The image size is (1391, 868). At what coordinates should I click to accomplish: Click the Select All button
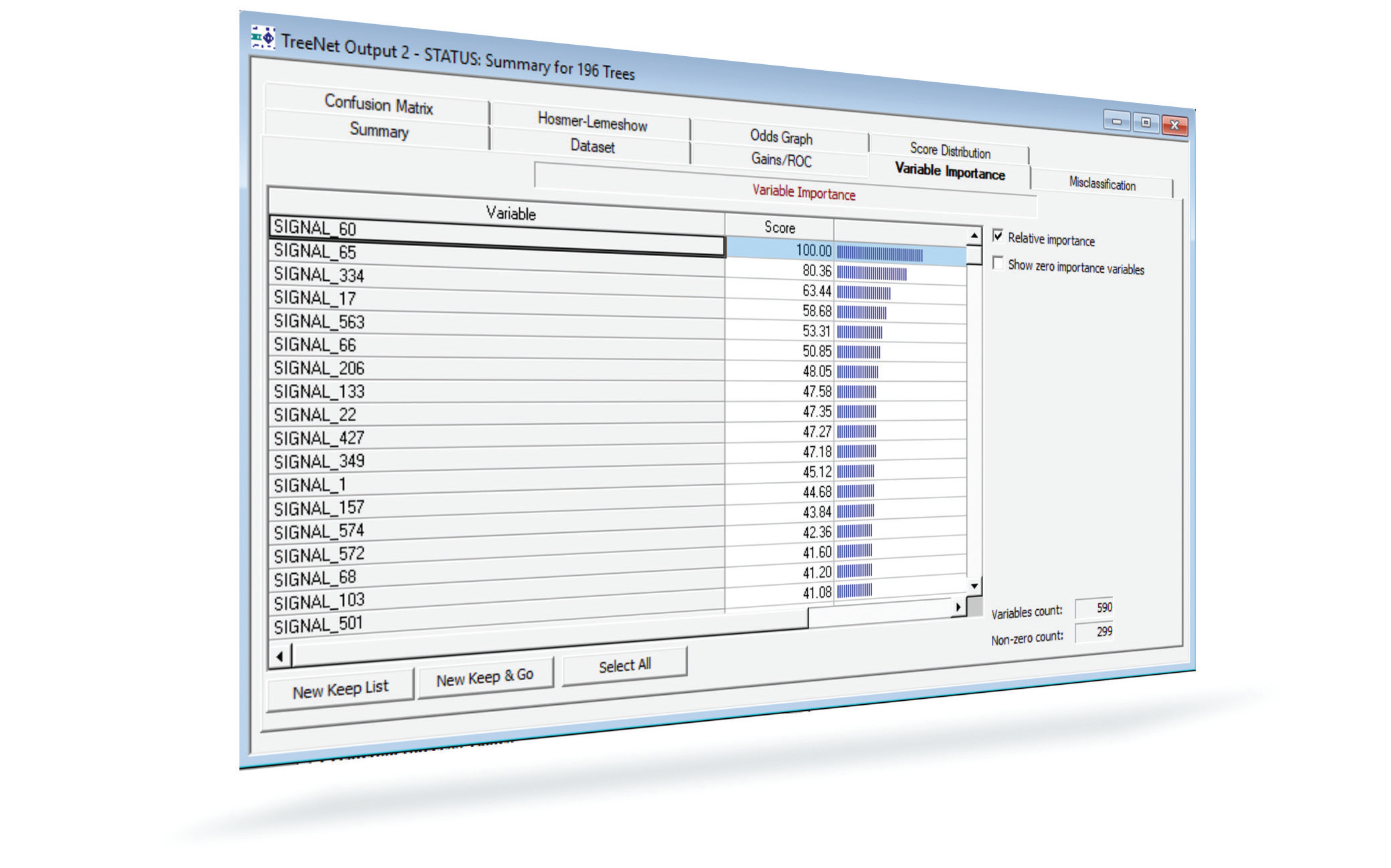coord(625,665)
